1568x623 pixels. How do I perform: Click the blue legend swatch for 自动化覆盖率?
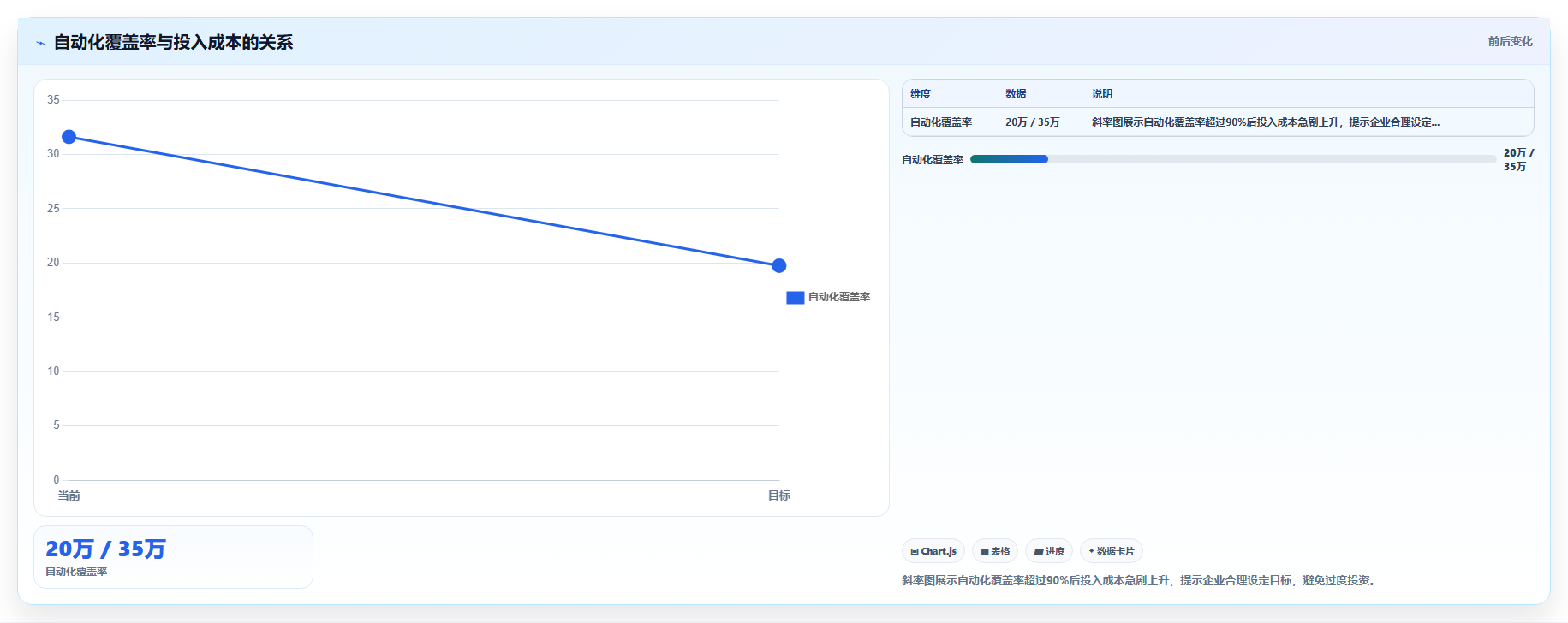795,298
